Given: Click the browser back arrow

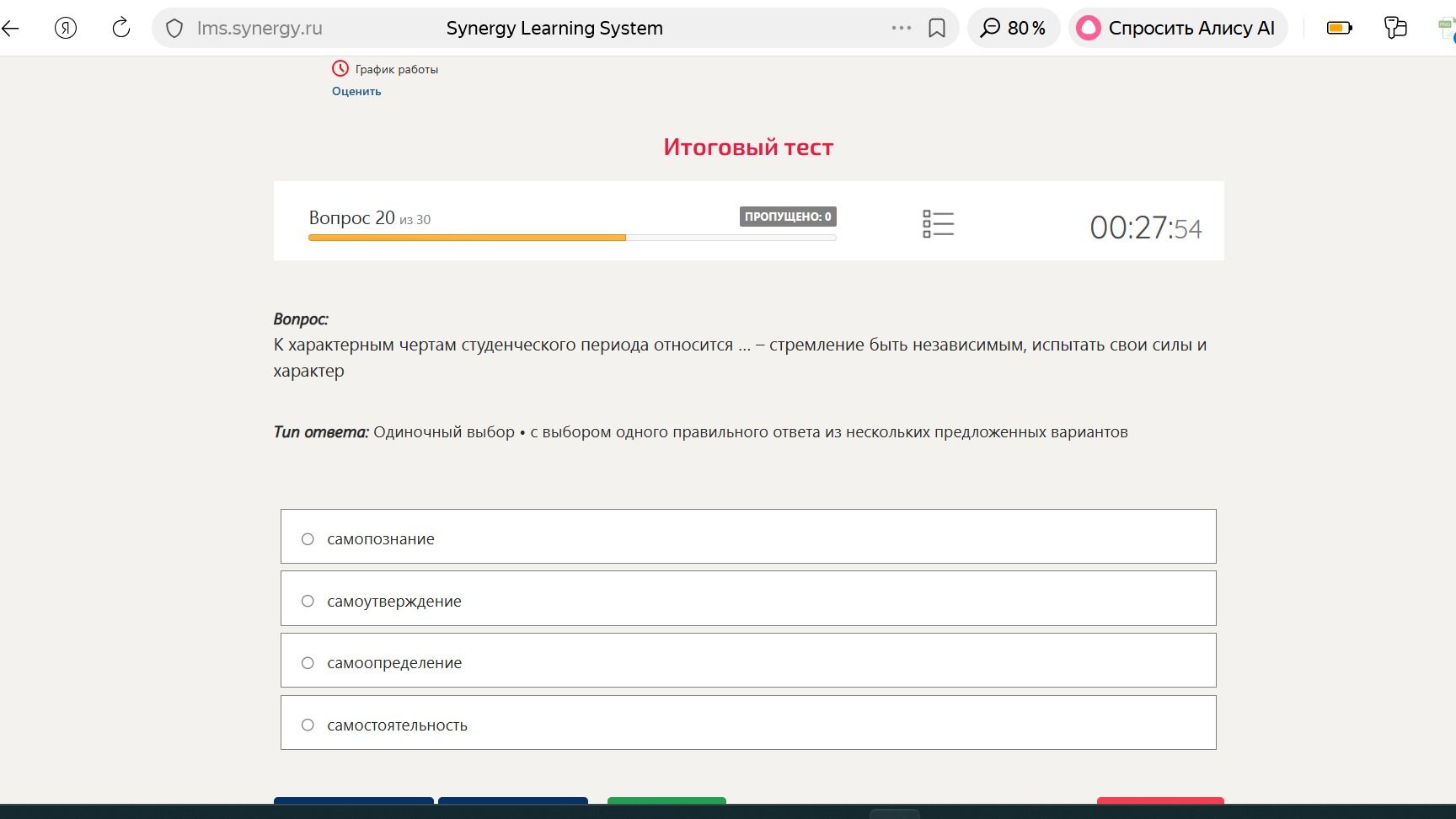Looking at the screenshot, I should click(11, 28).
